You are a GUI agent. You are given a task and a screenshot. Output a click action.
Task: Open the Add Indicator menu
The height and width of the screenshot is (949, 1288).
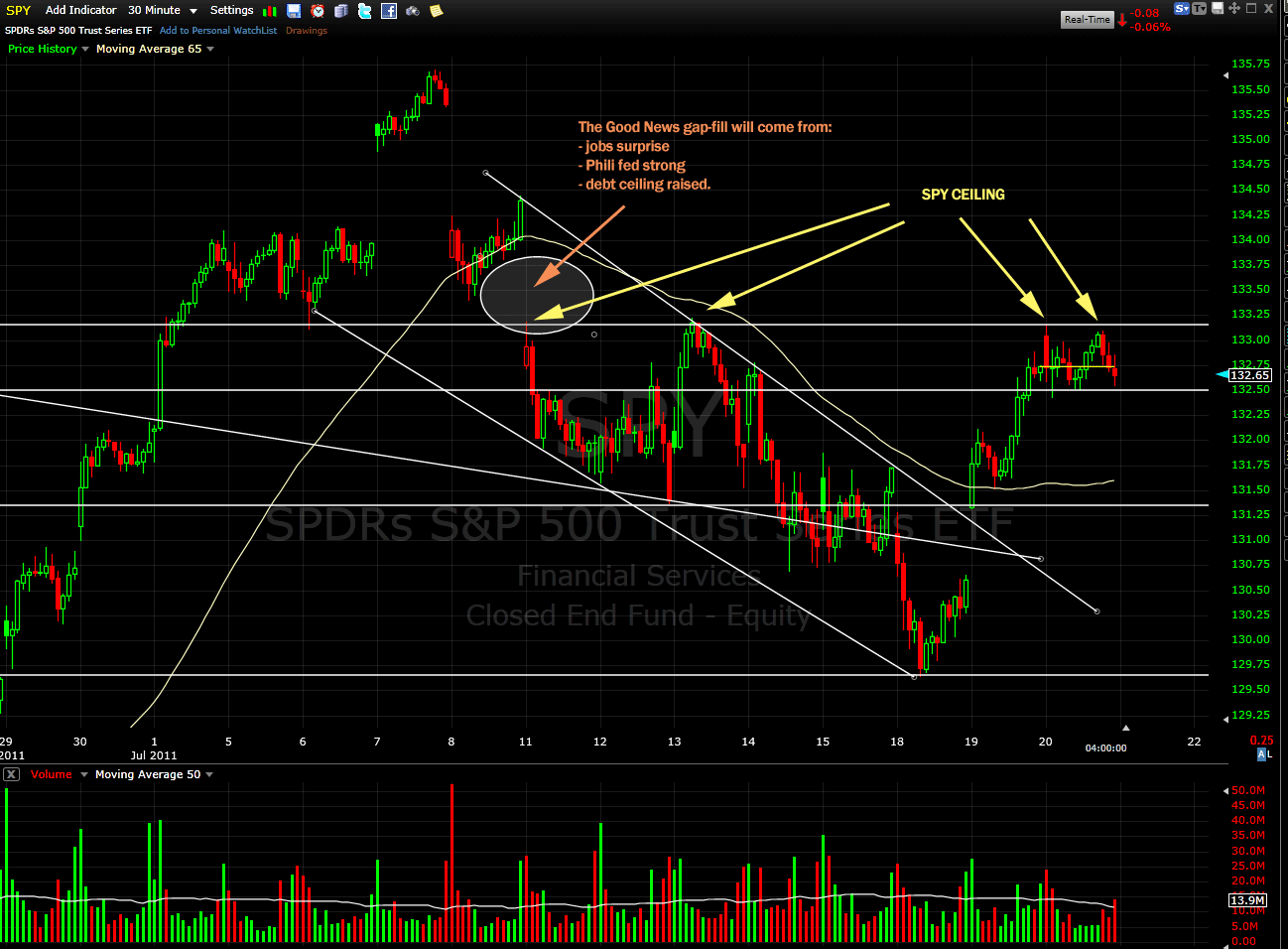click(x=80, y=10)
